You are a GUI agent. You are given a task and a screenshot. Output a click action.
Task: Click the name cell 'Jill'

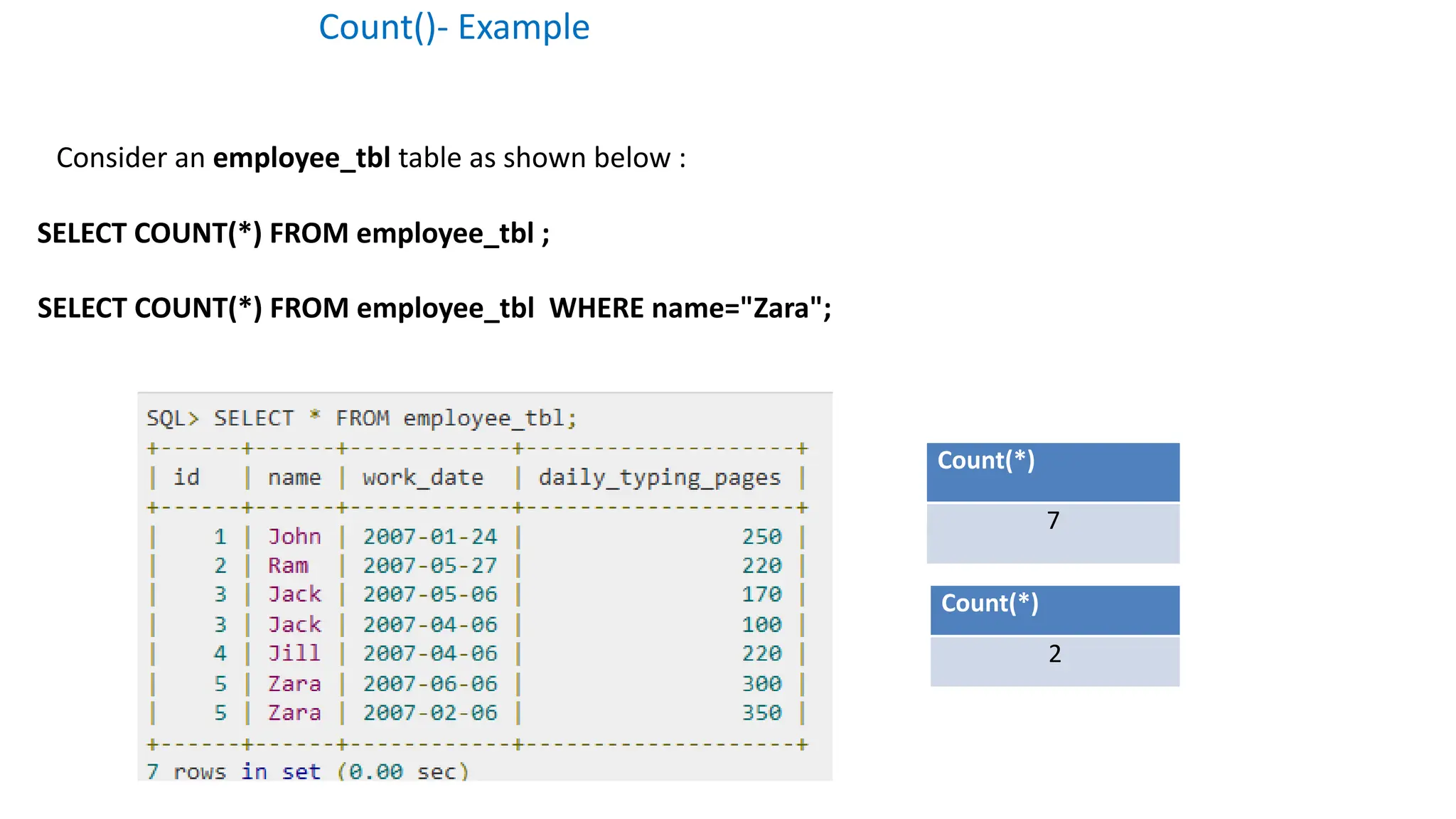coord(294,653)
